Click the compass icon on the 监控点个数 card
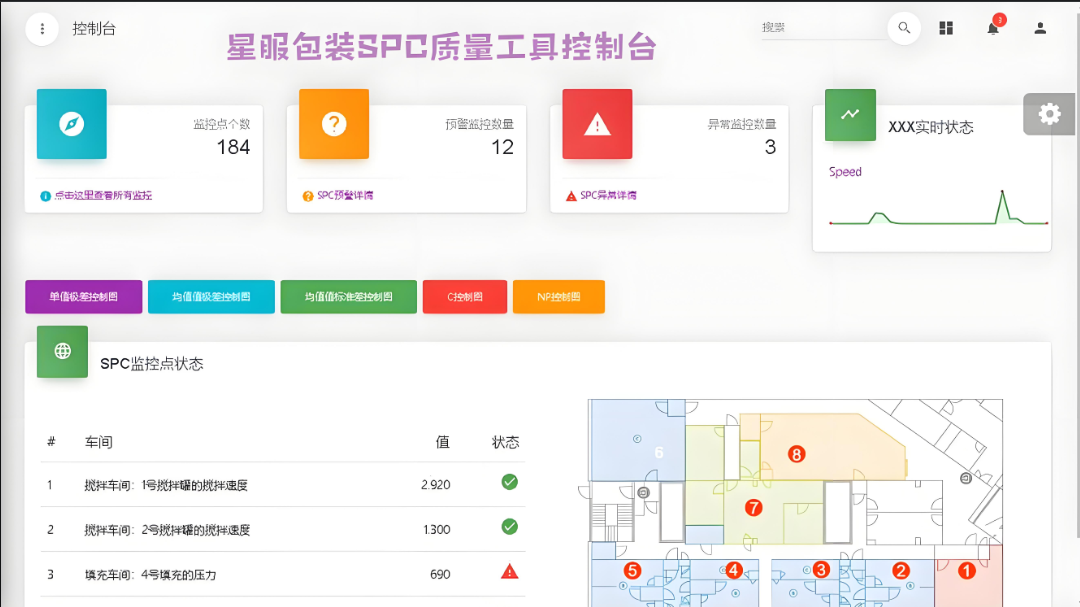 71,124
